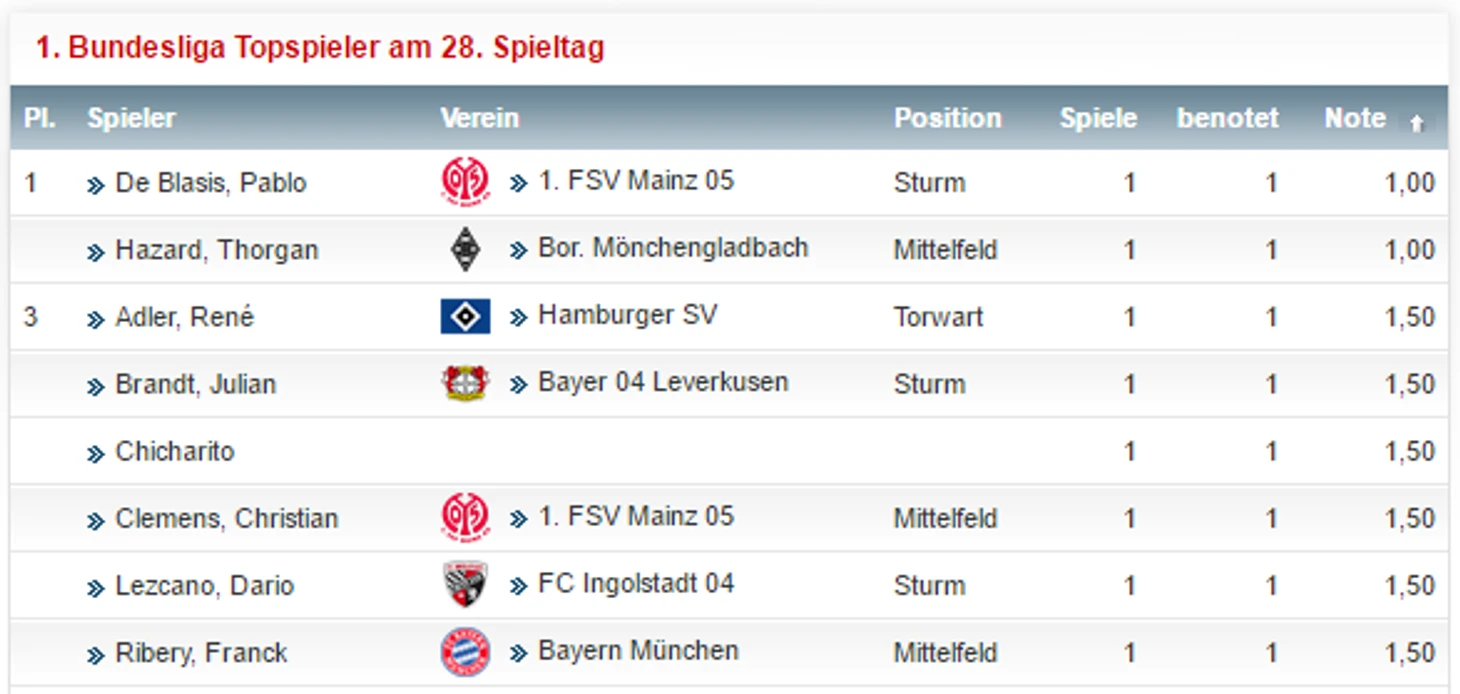Open player De Blasis, Pablo

pos(211,183)
